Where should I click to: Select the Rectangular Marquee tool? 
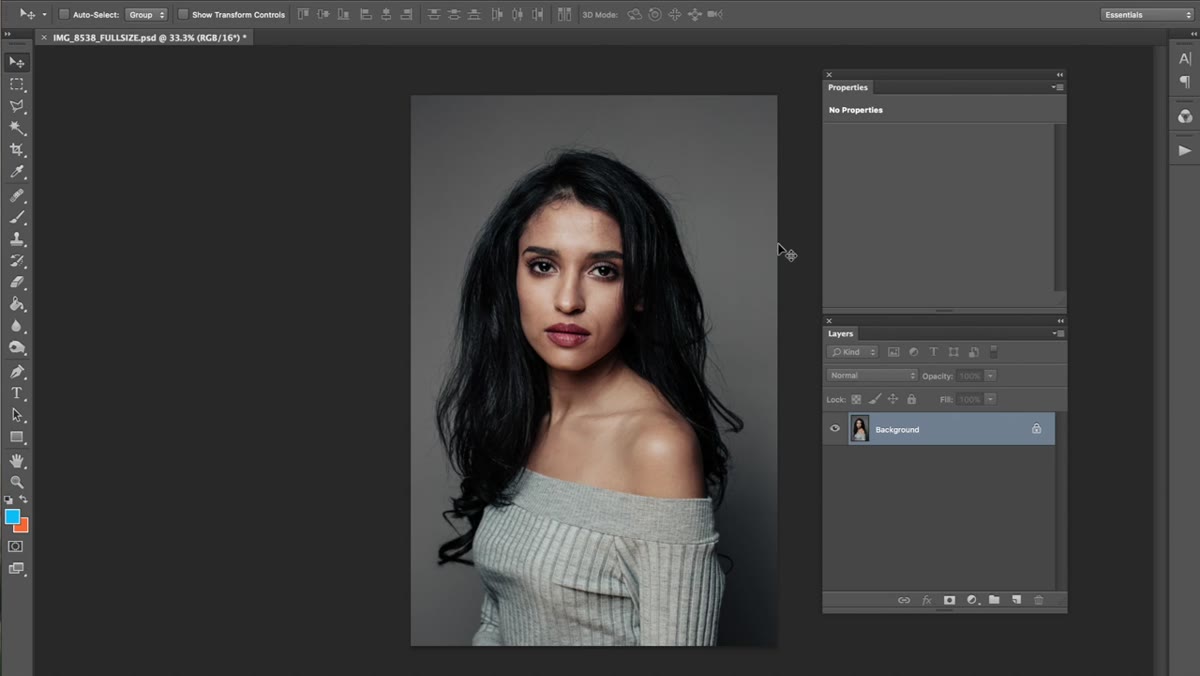coord(17,84)
